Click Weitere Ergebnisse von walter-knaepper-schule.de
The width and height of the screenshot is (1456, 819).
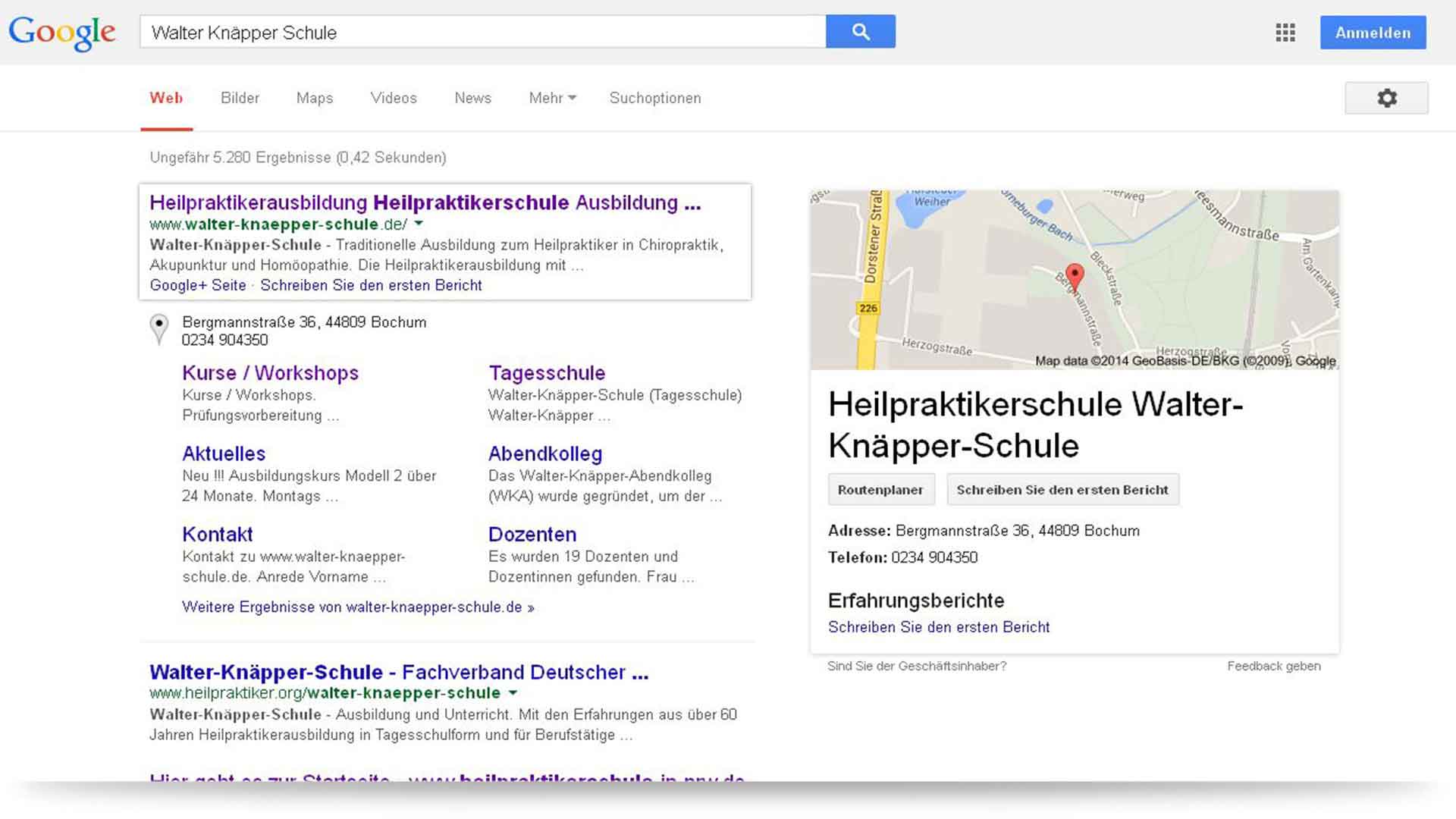(x=358, y=607)
